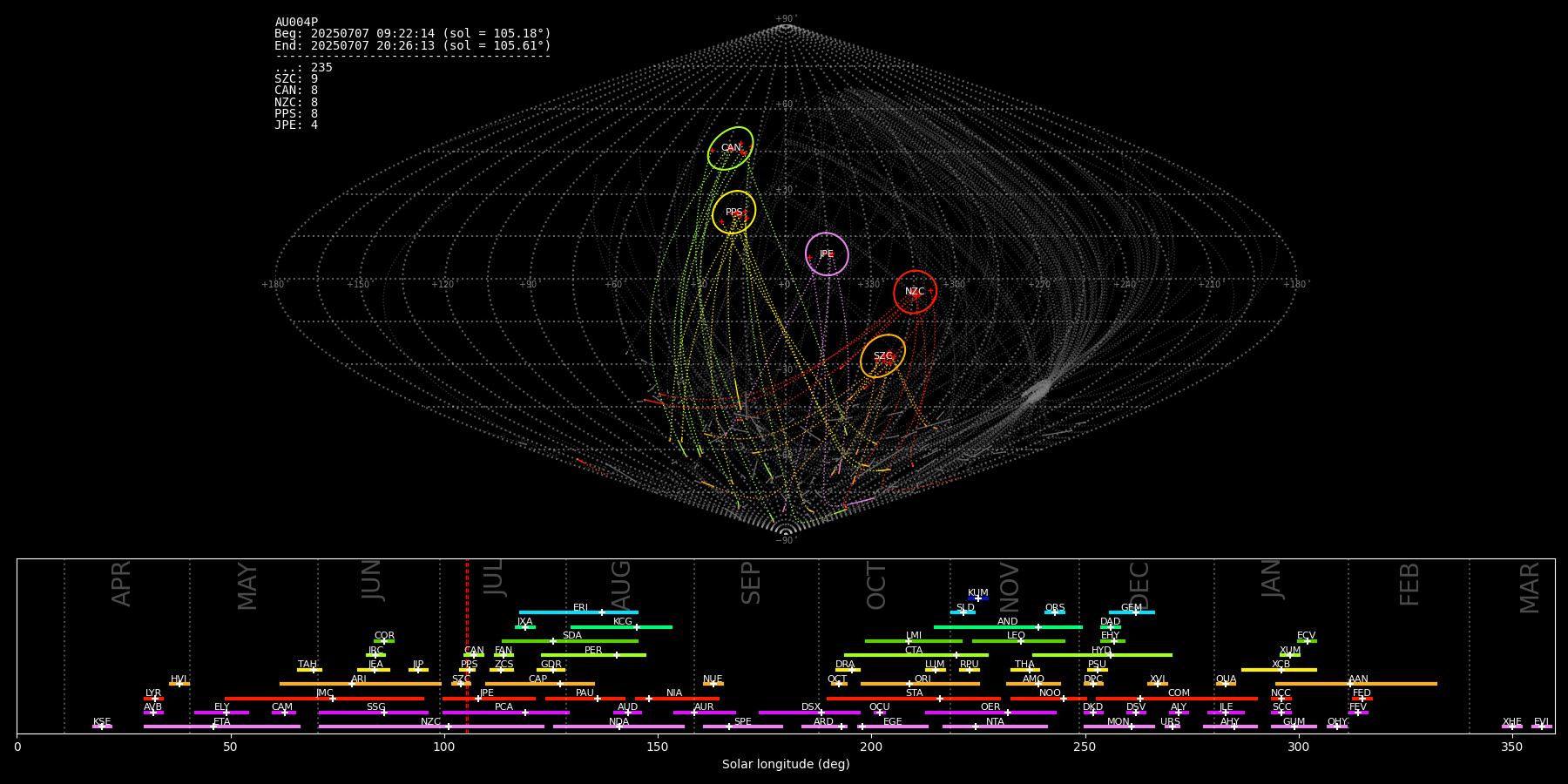Select the ARI shower bar in timeline
Screen dimensions: 1568x784
tap(360, 684)
